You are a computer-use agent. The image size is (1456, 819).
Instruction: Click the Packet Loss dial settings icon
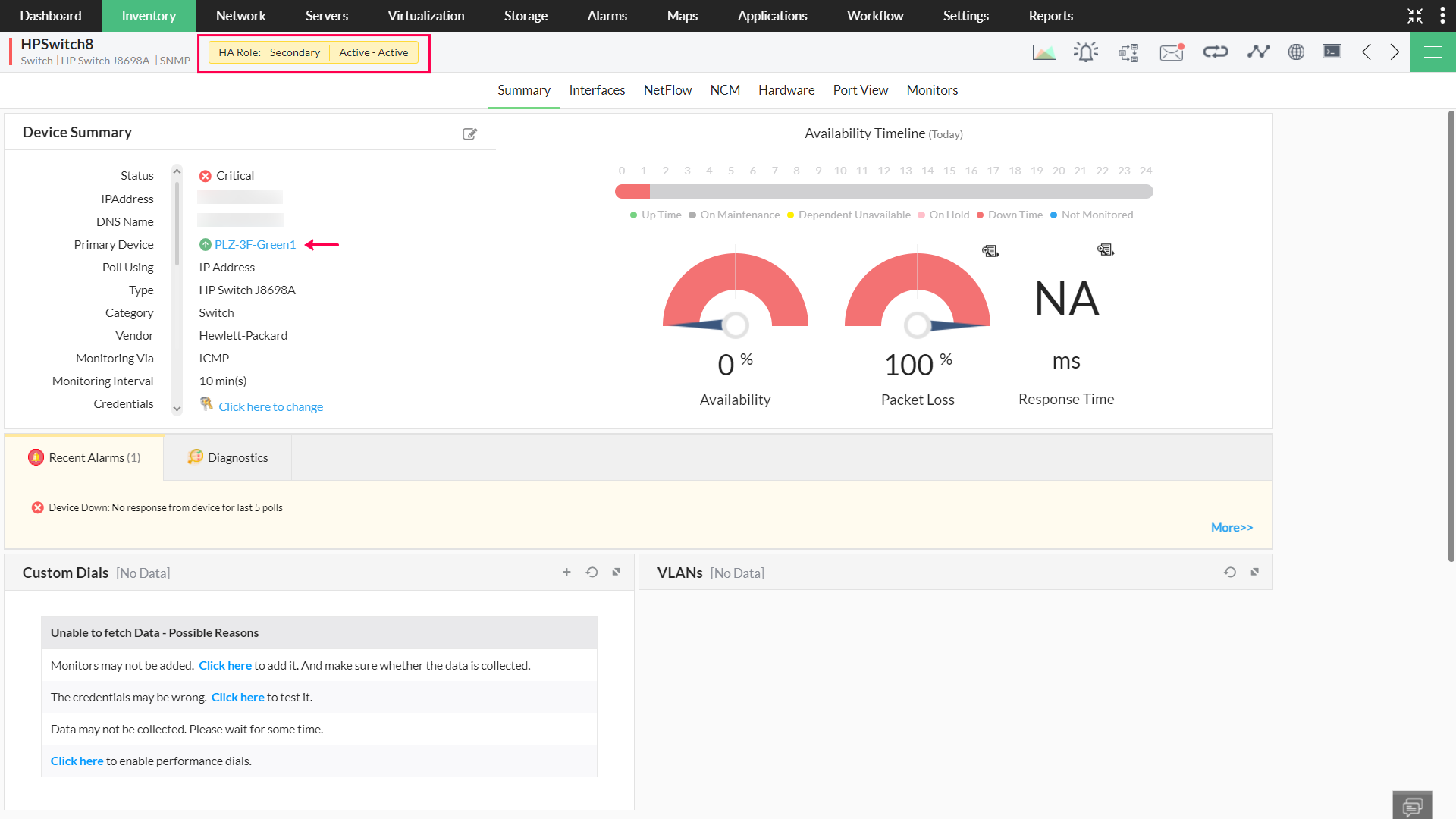(x=990, y=251)
